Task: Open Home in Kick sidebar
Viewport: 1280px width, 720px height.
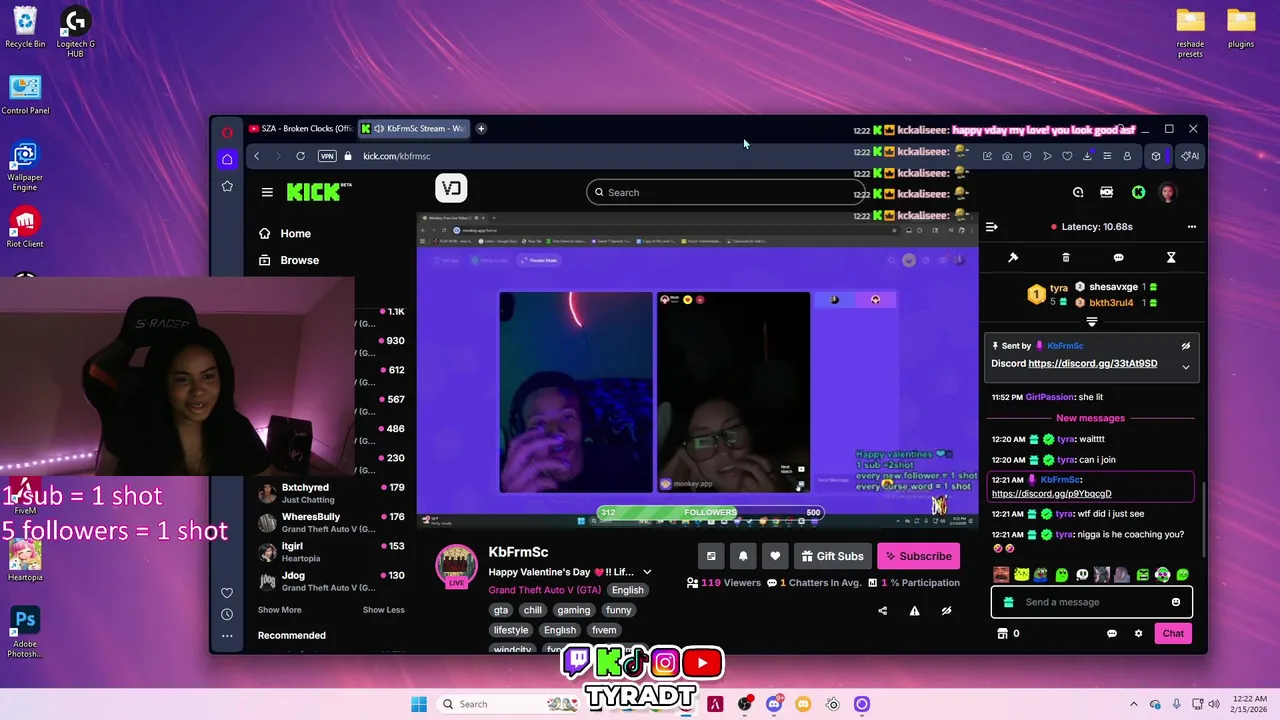Action: (x=285, y=233)
